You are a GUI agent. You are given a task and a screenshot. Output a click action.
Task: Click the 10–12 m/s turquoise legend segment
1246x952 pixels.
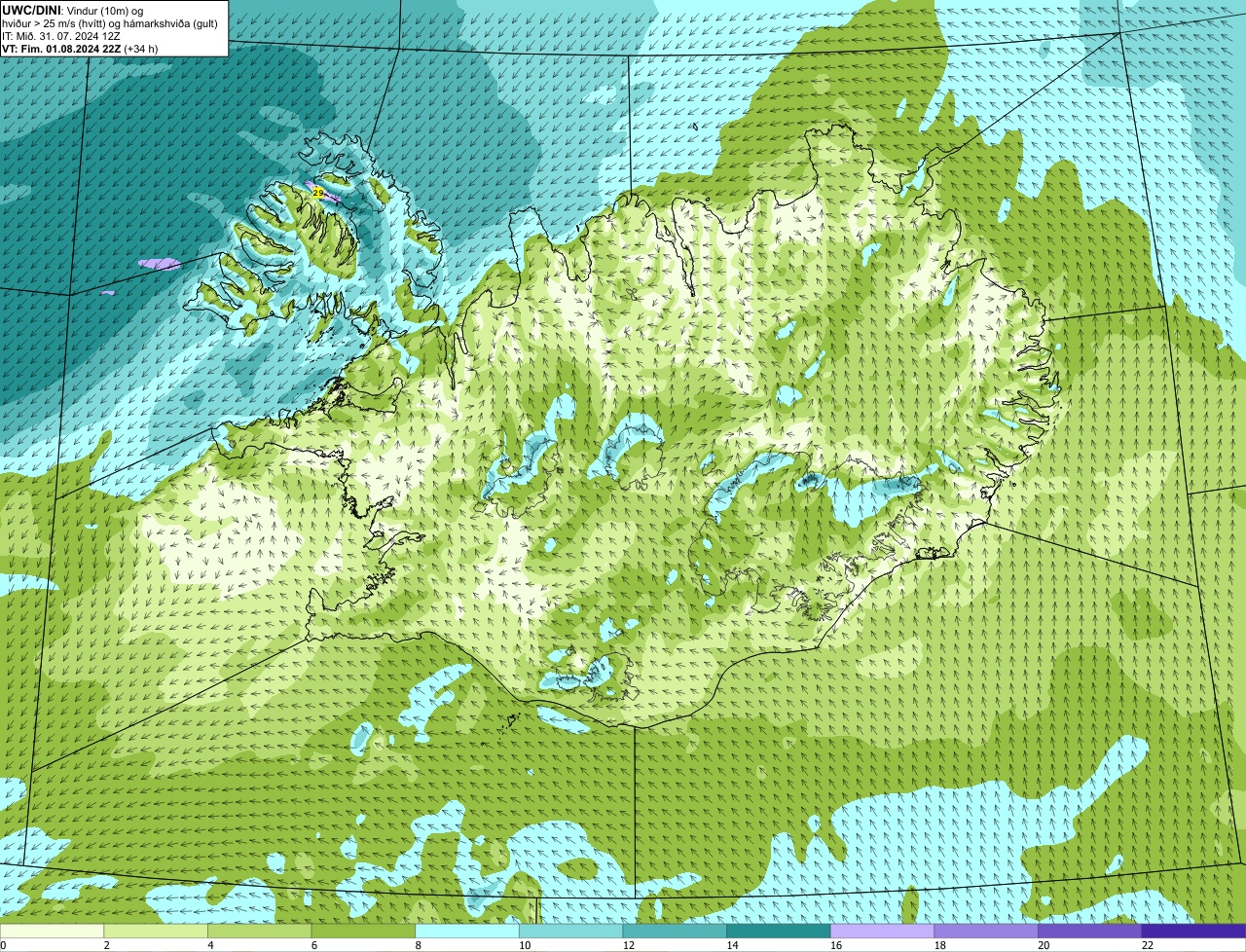(570, 931)
